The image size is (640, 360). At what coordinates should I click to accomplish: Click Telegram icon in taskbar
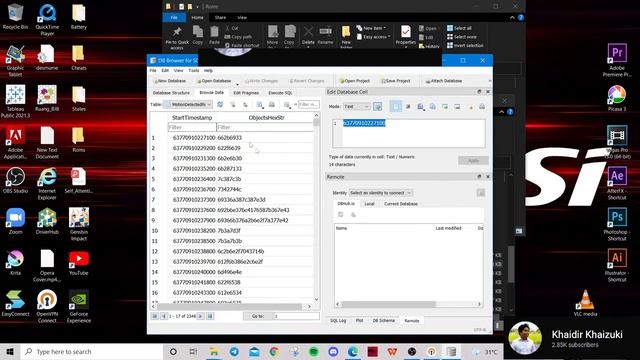pyautogui.click(x=234, y=351)
